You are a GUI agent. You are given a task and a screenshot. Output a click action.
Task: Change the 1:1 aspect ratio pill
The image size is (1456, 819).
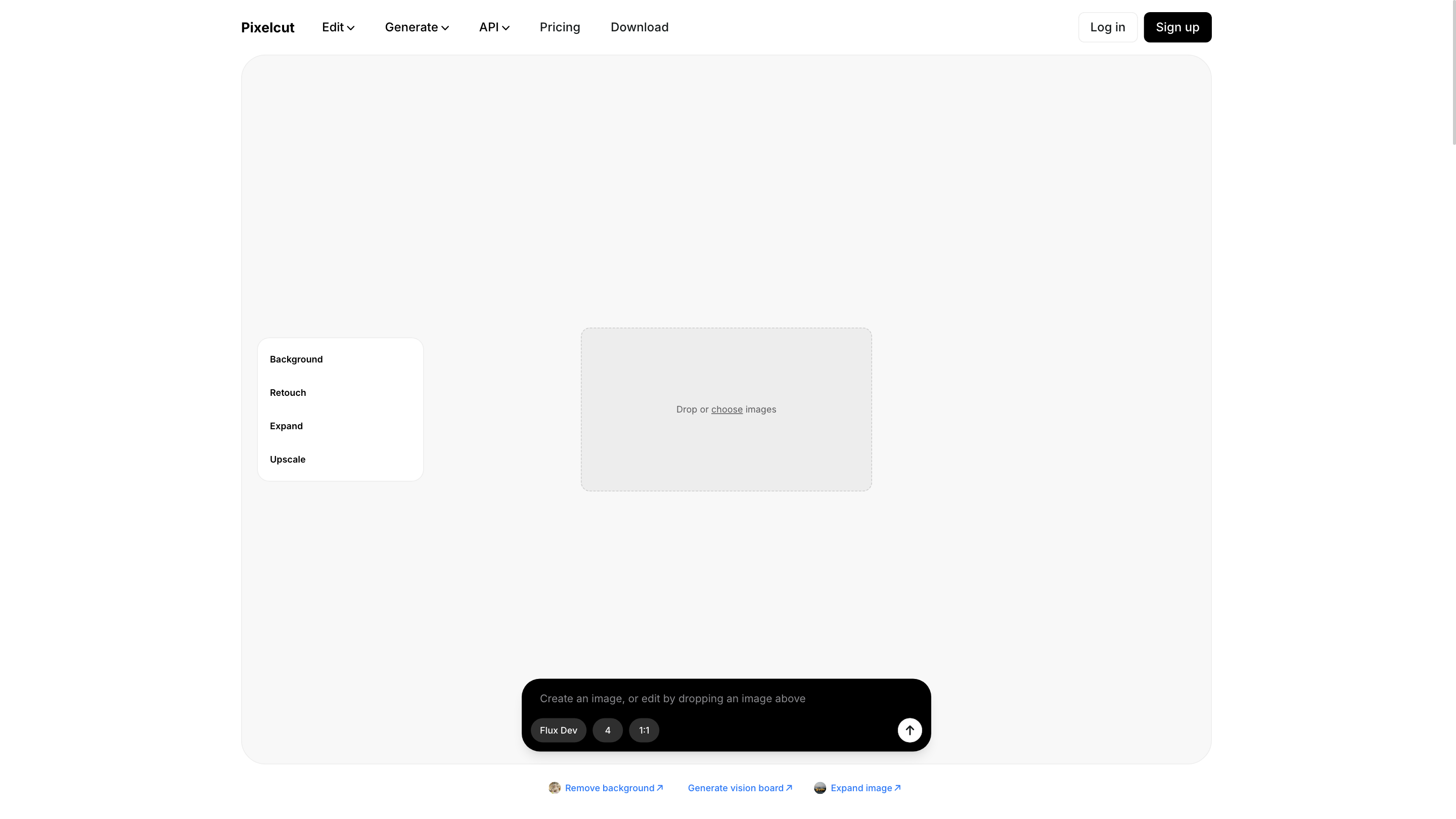644,730
